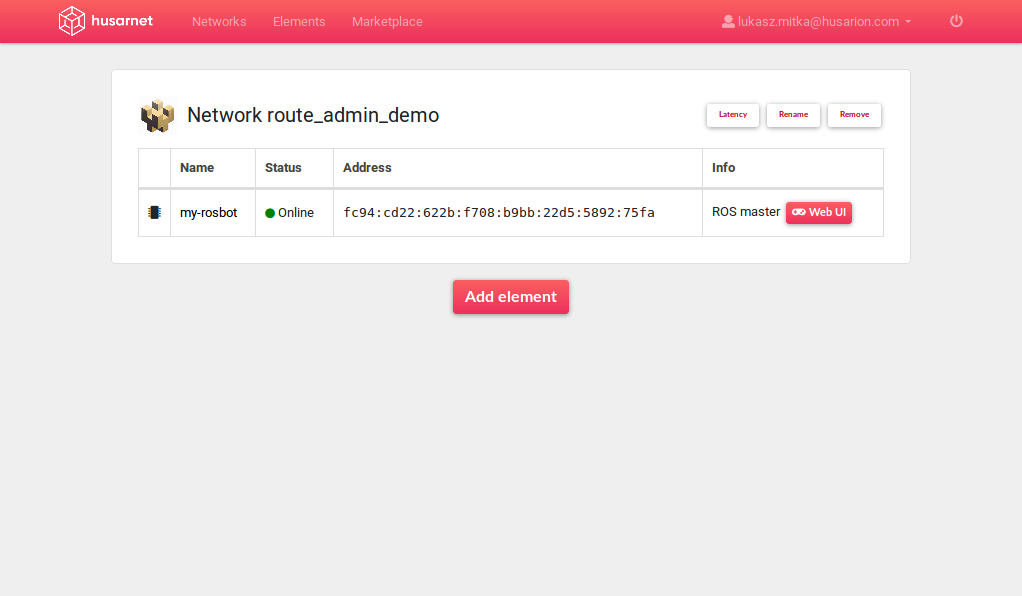Click the ROS master info text
The image size is (1022, 596).
pos(746,212)
